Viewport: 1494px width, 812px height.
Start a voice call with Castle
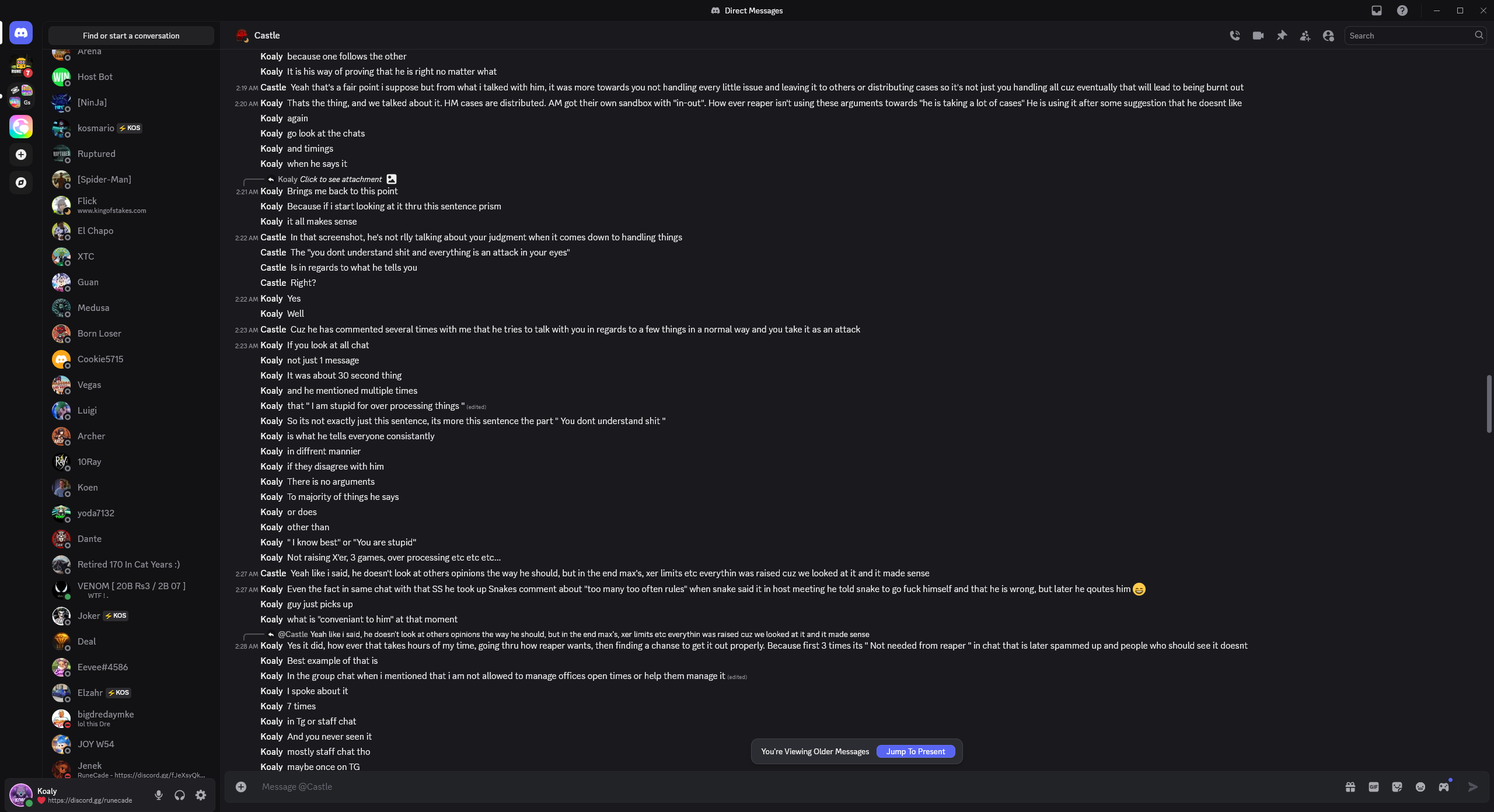[x=1234, y=36]
